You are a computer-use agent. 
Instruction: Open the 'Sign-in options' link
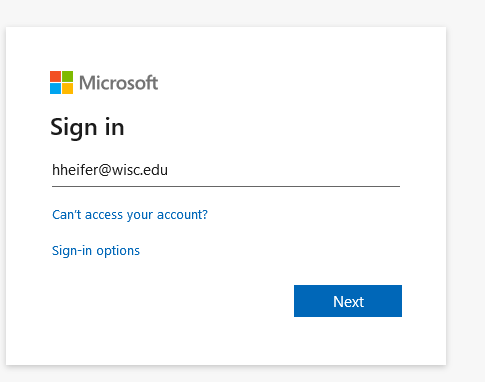pyautogui.click(x=96, y=251)
